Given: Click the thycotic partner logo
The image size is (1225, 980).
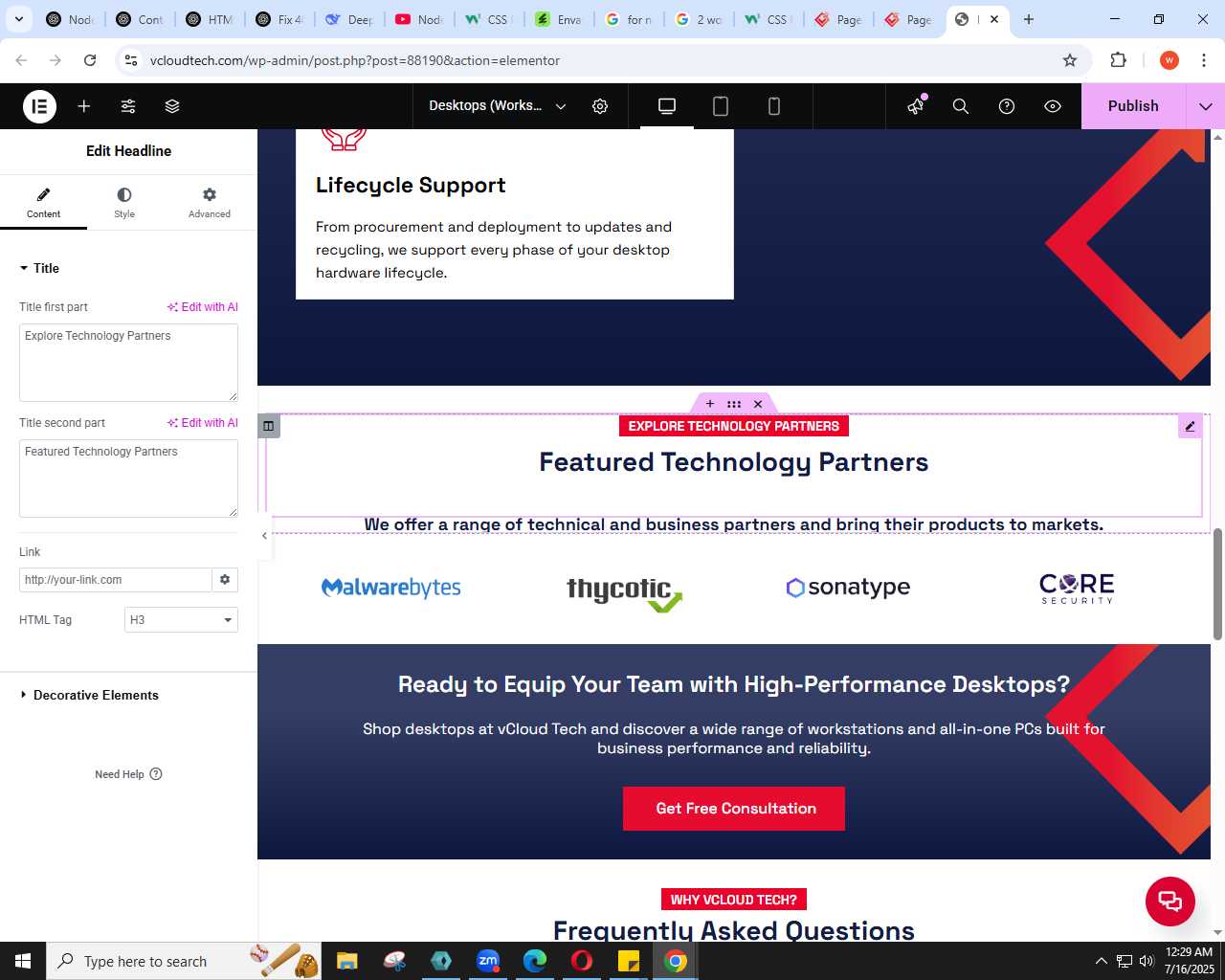Looking at the screenshot, I should tap(624, 593).
